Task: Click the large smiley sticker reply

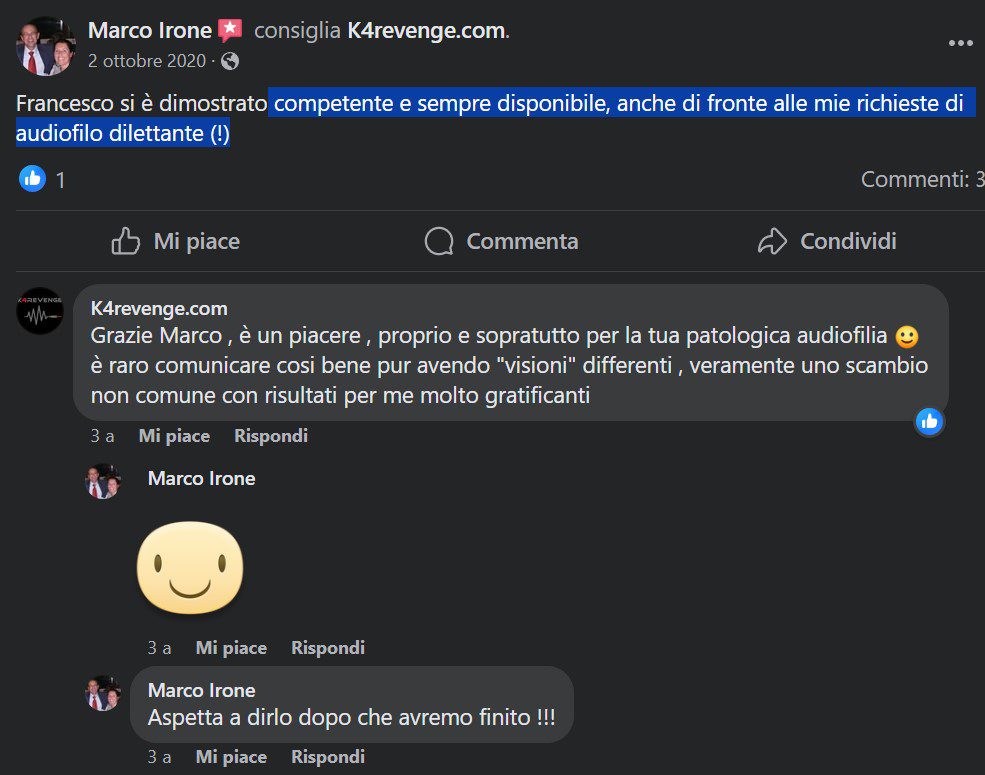Action: (190, 567)
